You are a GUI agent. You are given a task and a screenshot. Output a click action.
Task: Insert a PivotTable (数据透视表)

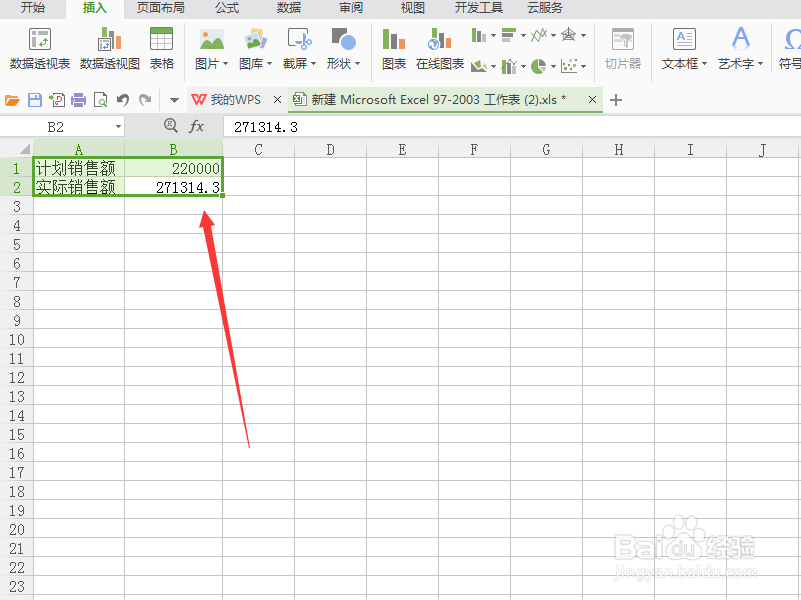(39, 49)
